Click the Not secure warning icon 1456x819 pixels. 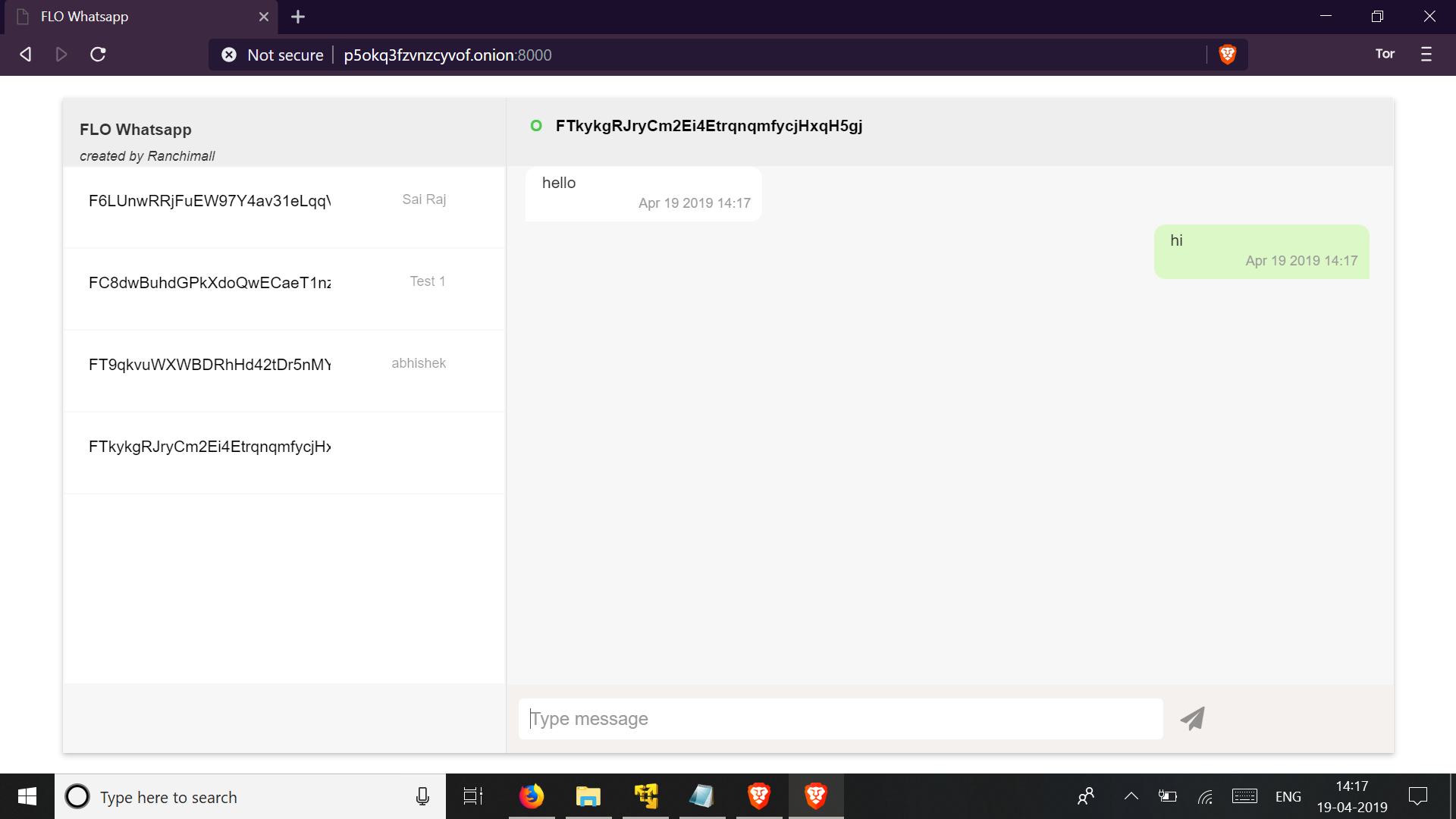pyautogui.click(x=228, y=55)
